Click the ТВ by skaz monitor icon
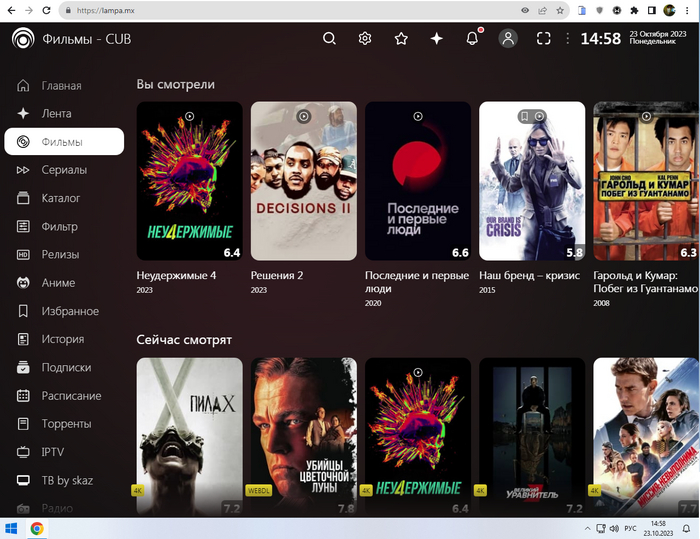Image resolution: width=700 pixels, height=539 pixels. coord(23,481)
